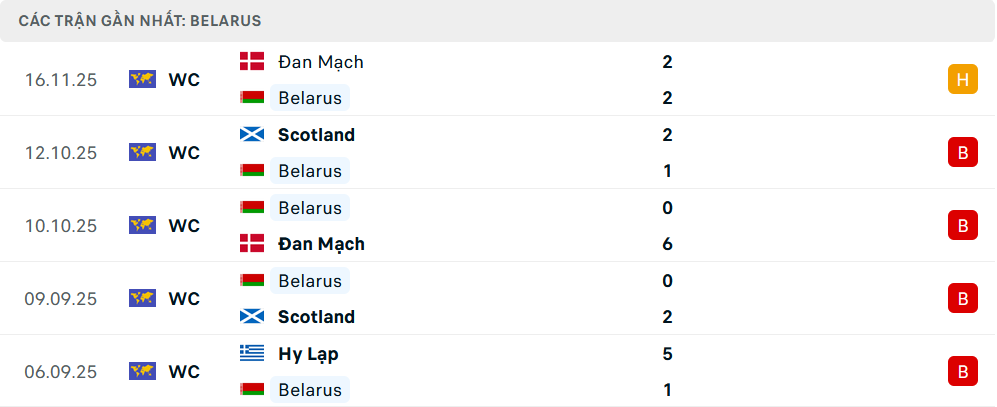Viewport: 997px width, 407px height.
Task: Click red B badge for 12.10.25 match
Action: [962, 152]
